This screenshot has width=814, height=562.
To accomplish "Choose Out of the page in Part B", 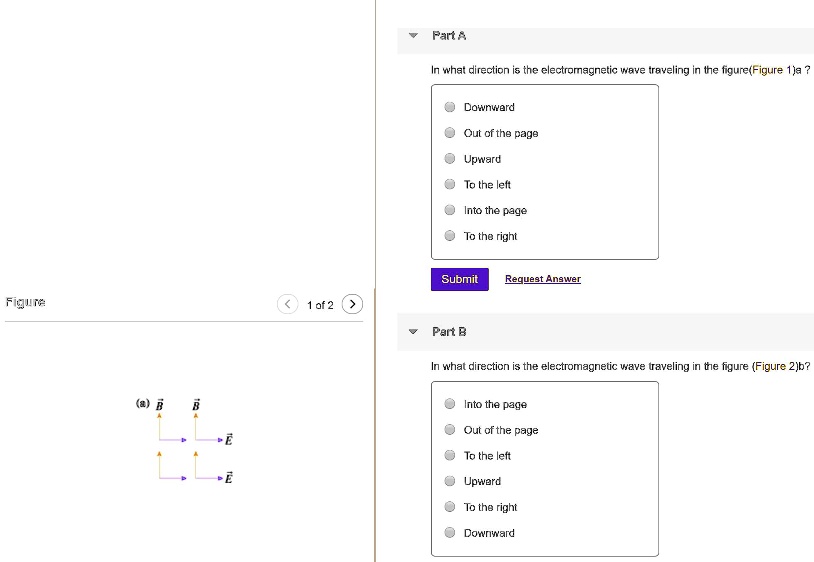I will click(x=450, y=431).
